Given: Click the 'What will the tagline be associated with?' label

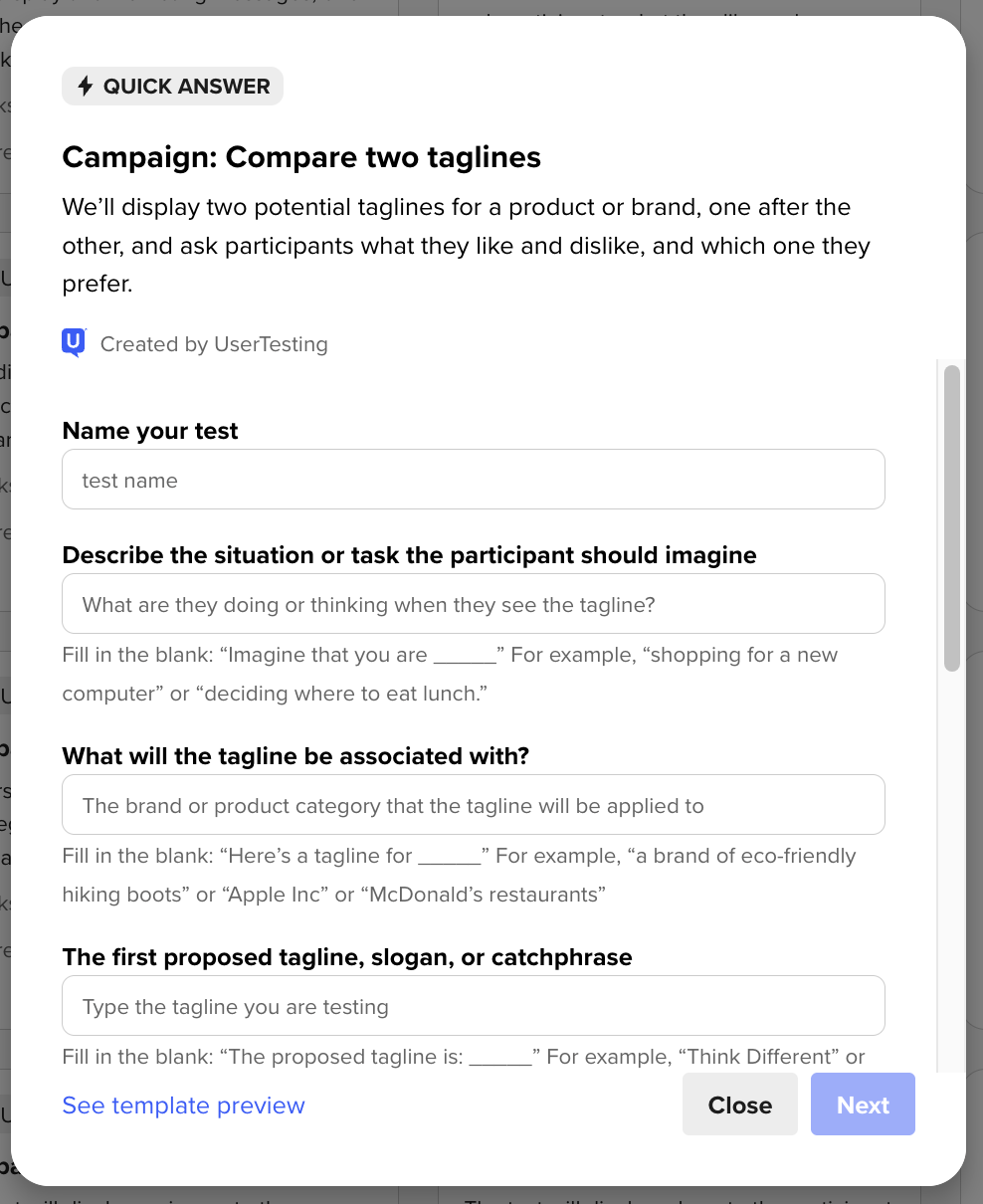Looking at the screenshot, I should coord(295,756).
